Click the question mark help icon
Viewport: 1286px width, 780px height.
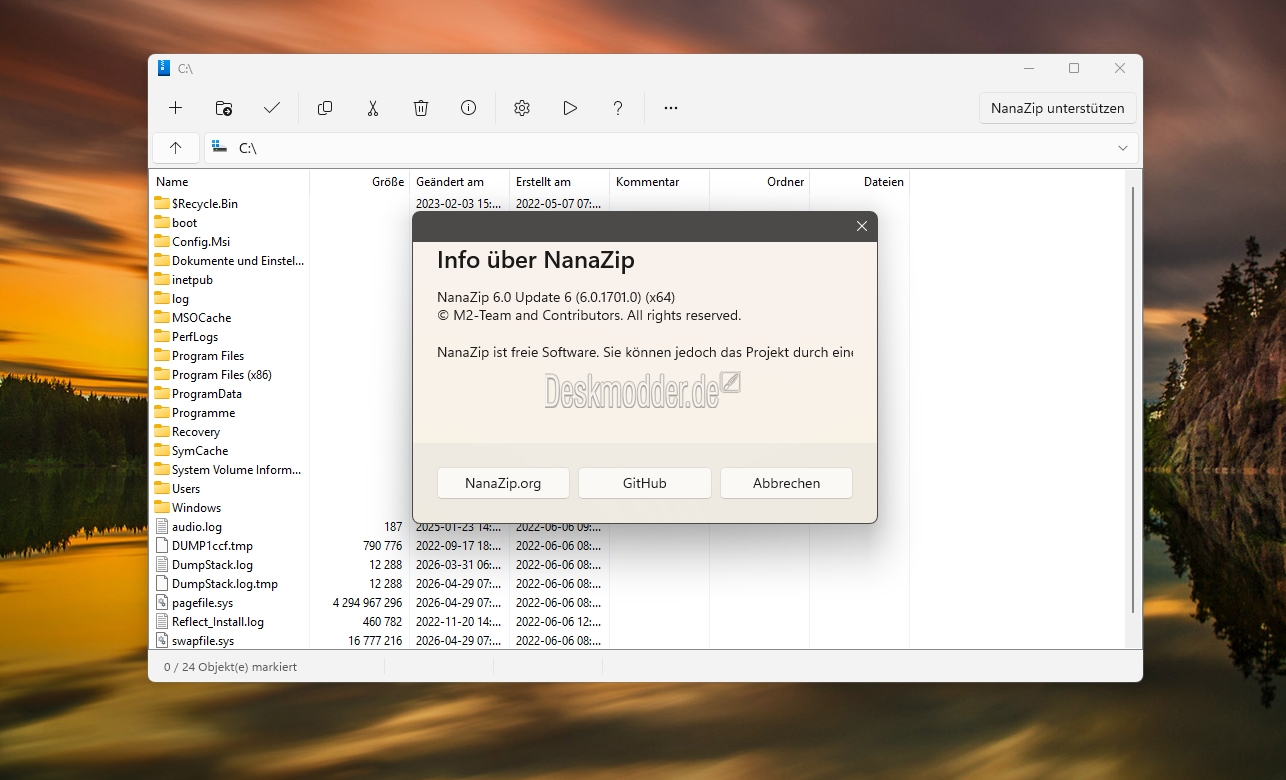click(x=618, y=108)
